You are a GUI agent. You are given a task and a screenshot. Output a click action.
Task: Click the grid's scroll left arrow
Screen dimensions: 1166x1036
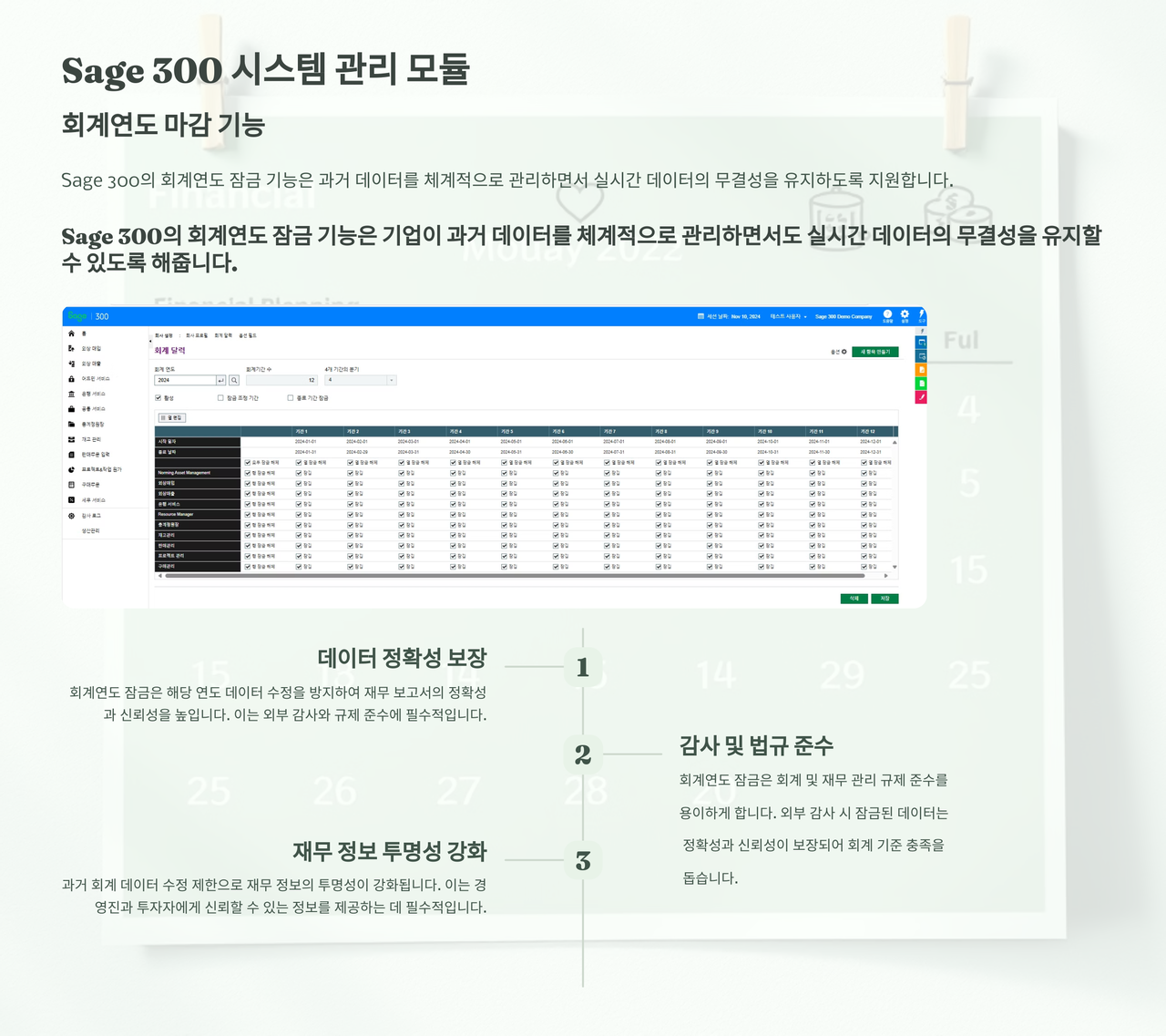[x=159, y=576]
